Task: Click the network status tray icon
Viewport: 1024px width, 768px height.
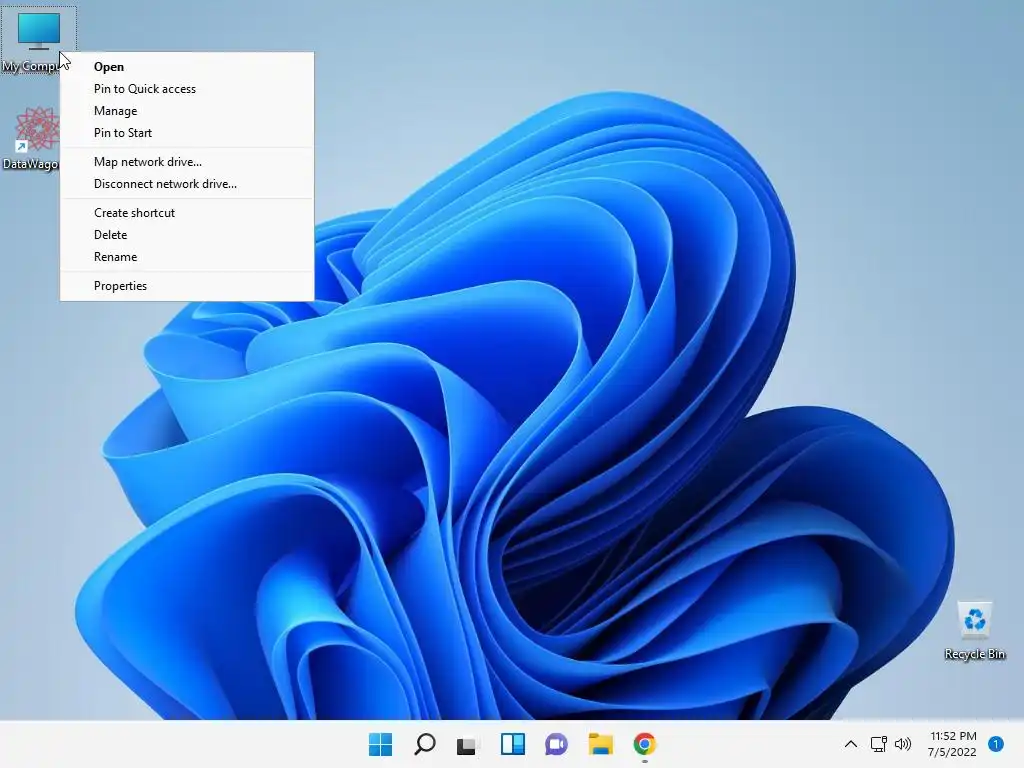Action: point(878,744)
